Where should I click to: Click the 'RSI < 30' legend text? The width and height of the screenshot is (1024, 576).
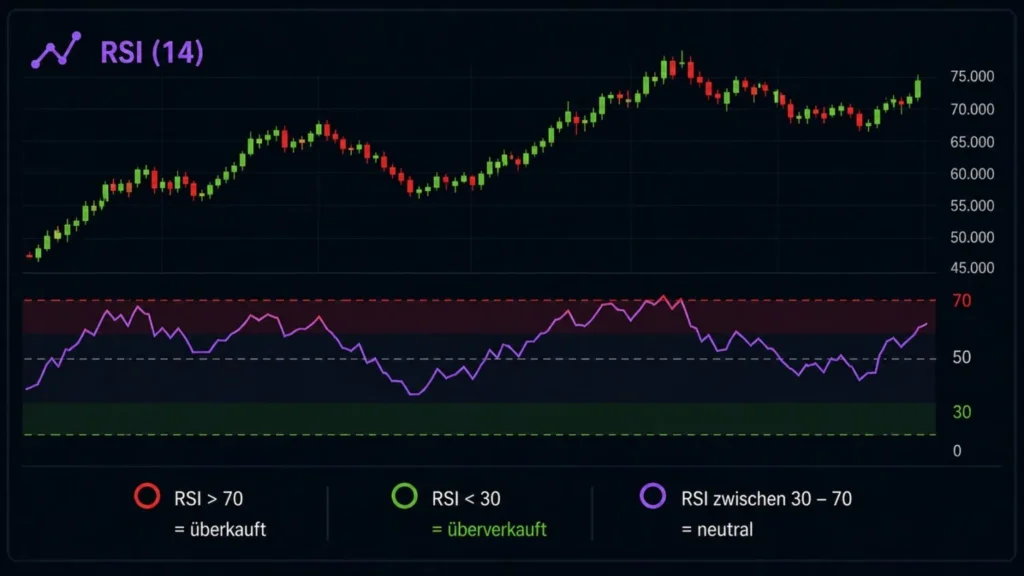pos(466,499)
